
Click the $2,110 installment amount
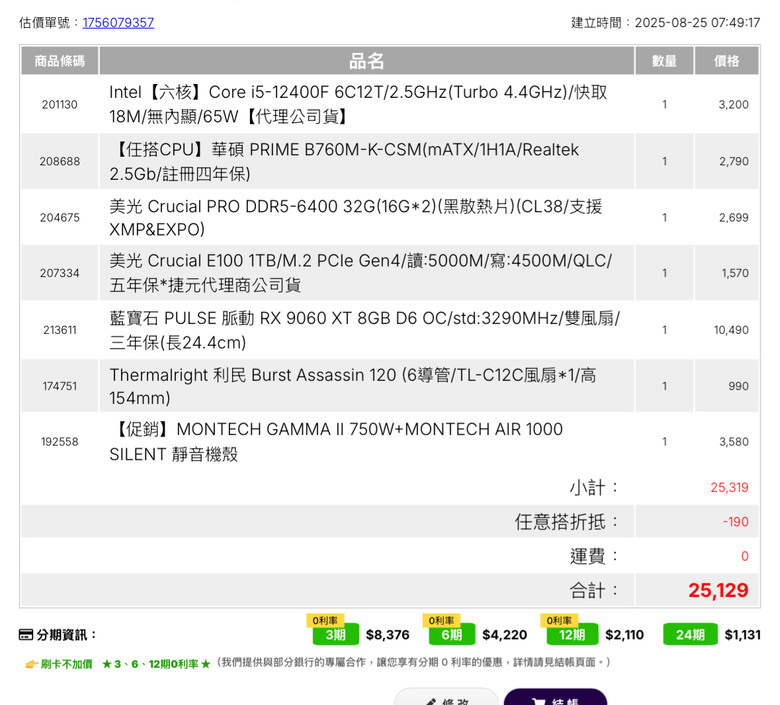(624, 635)
